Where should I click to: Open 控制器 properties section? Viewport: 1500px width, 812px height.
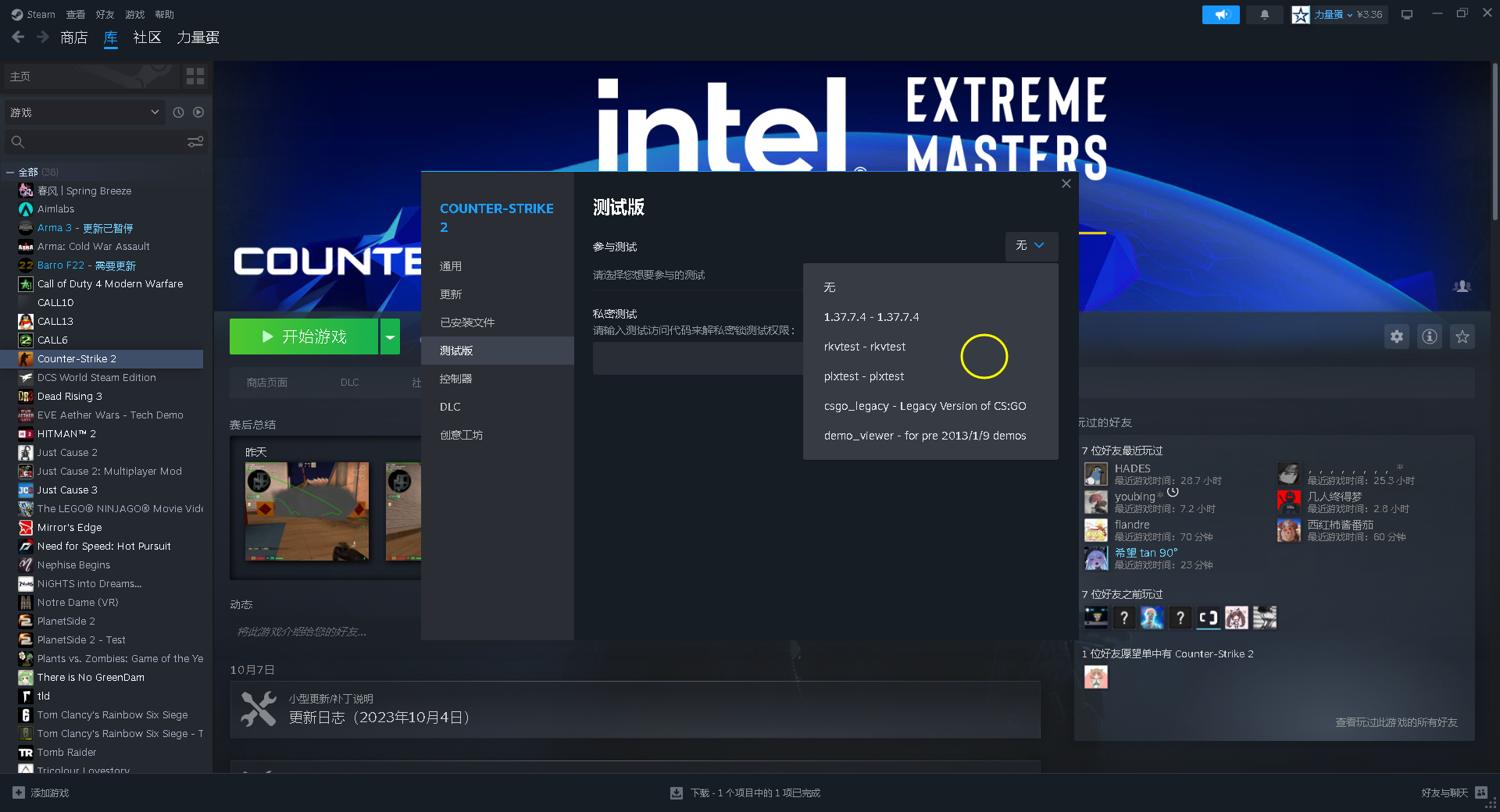click(498, 379)
